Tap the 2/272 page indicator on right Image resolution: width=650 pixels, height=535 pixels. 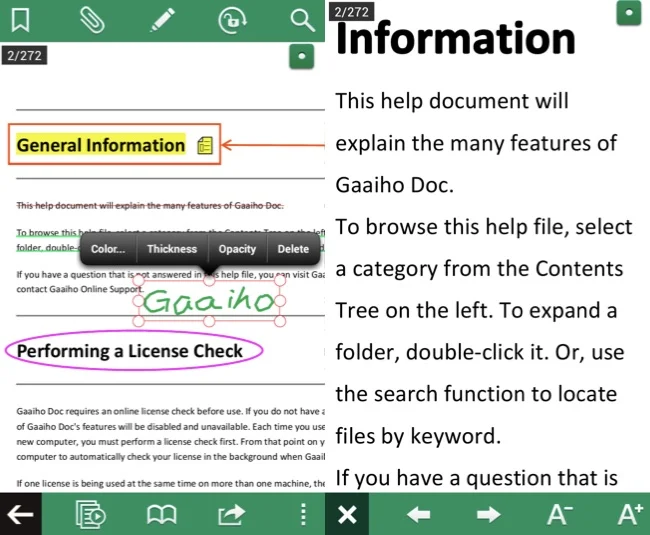coord(352,11)
